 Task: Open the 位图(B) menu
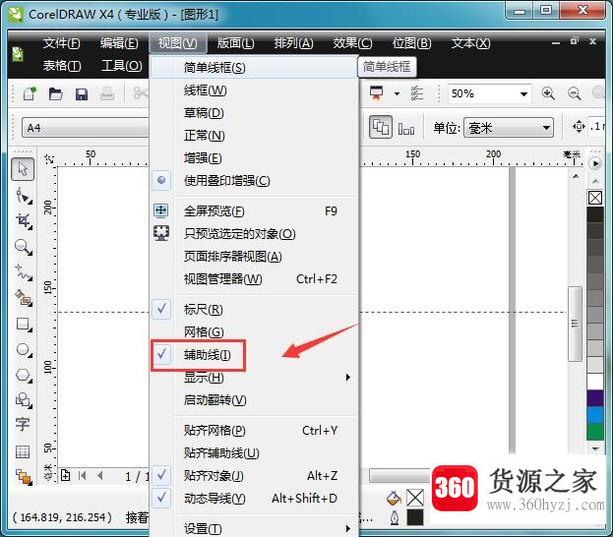point(412,43)
